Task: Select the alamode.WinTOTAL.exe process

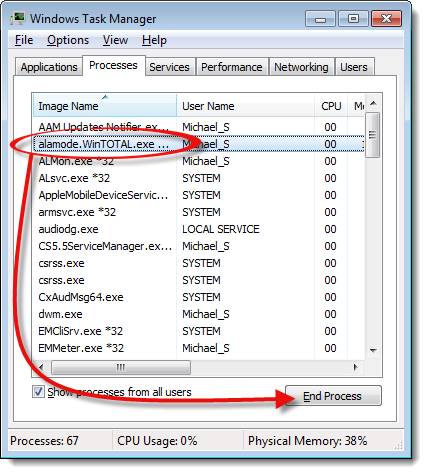Action: click(x=198, y=144)
